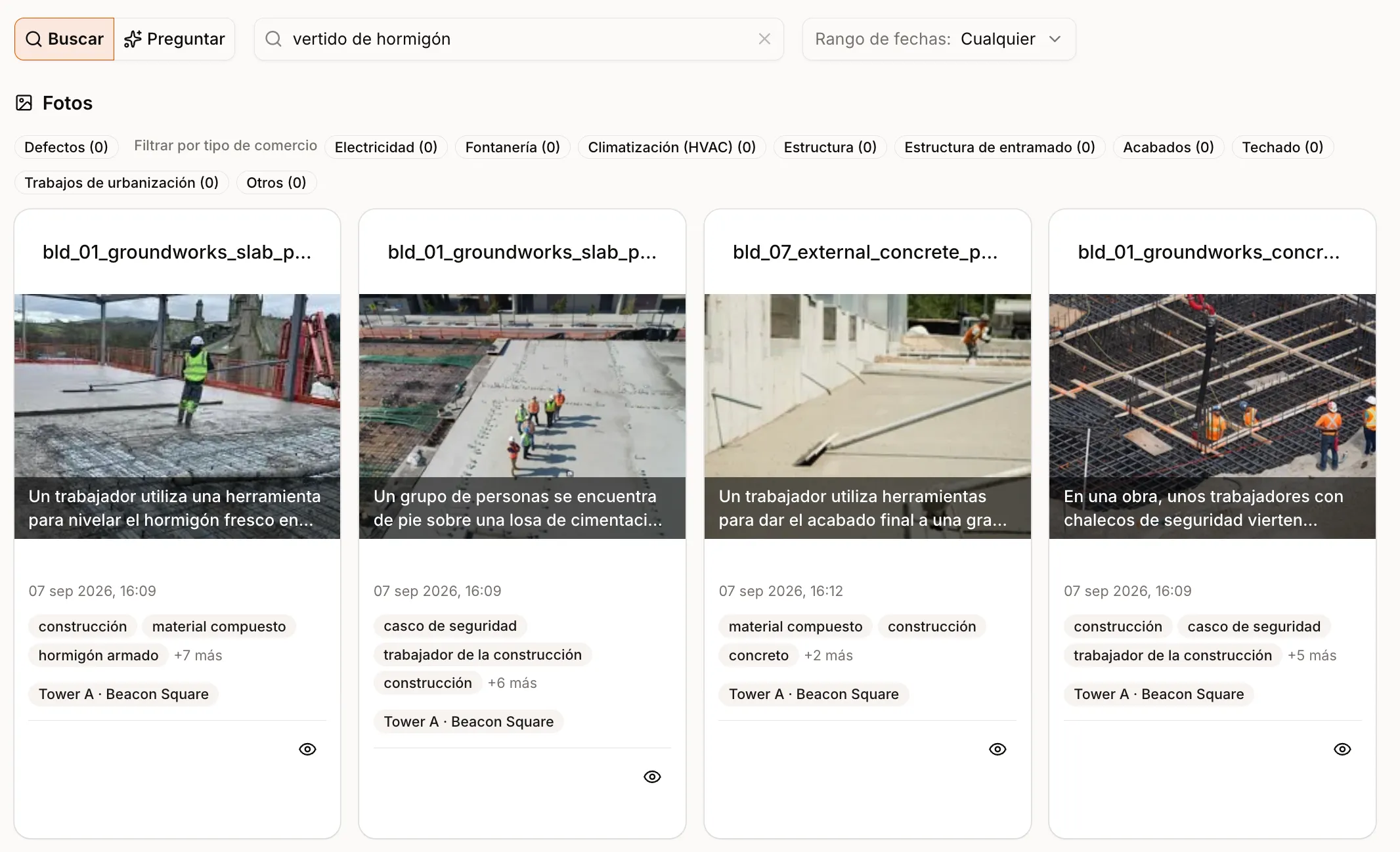Select the Otros (0) filter chip
This screenshot has height=852, width=1400.
(x=276, y=182)
